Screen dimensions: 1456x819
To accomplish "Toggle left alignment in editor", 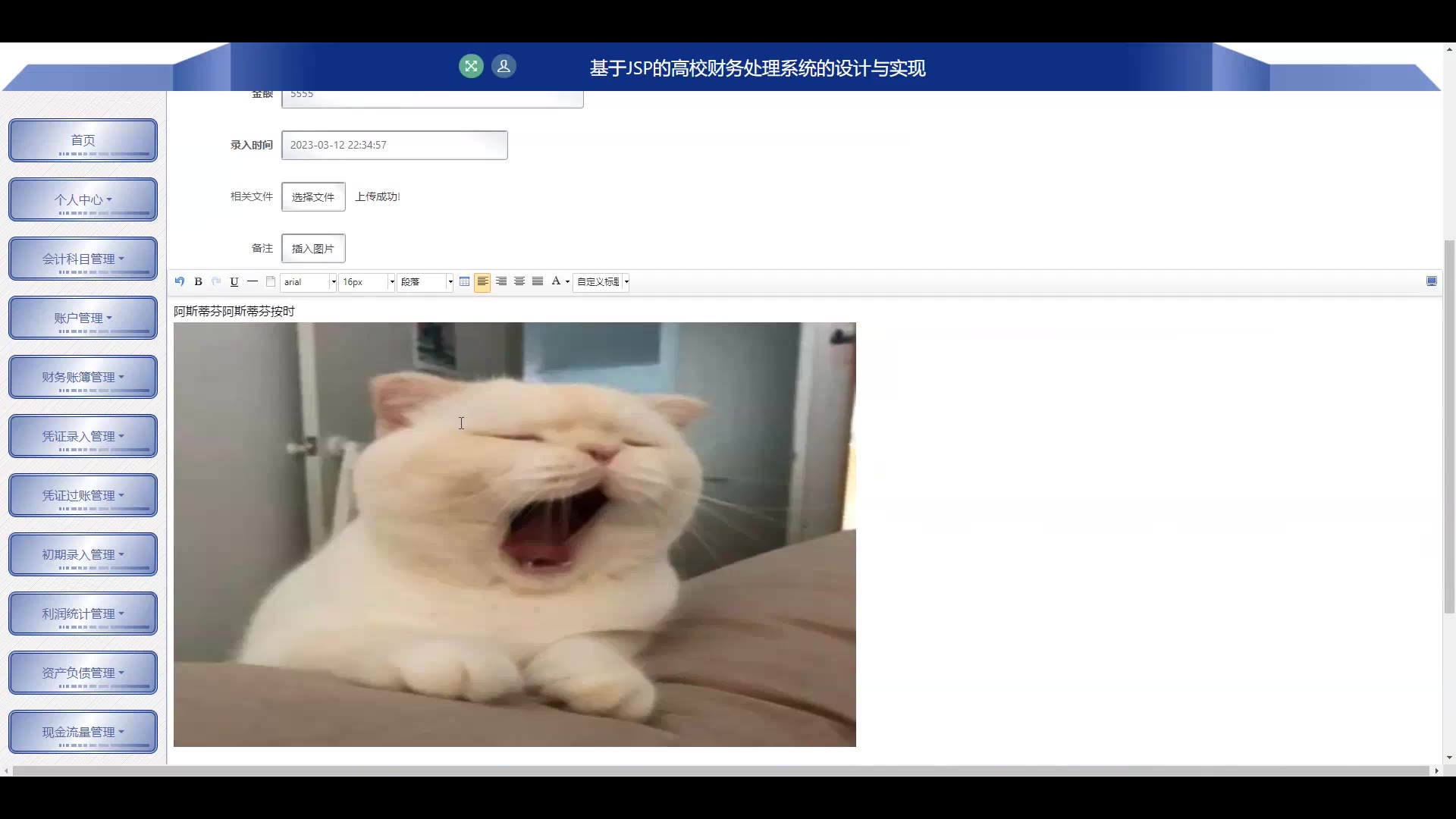I will coord(482,281).
